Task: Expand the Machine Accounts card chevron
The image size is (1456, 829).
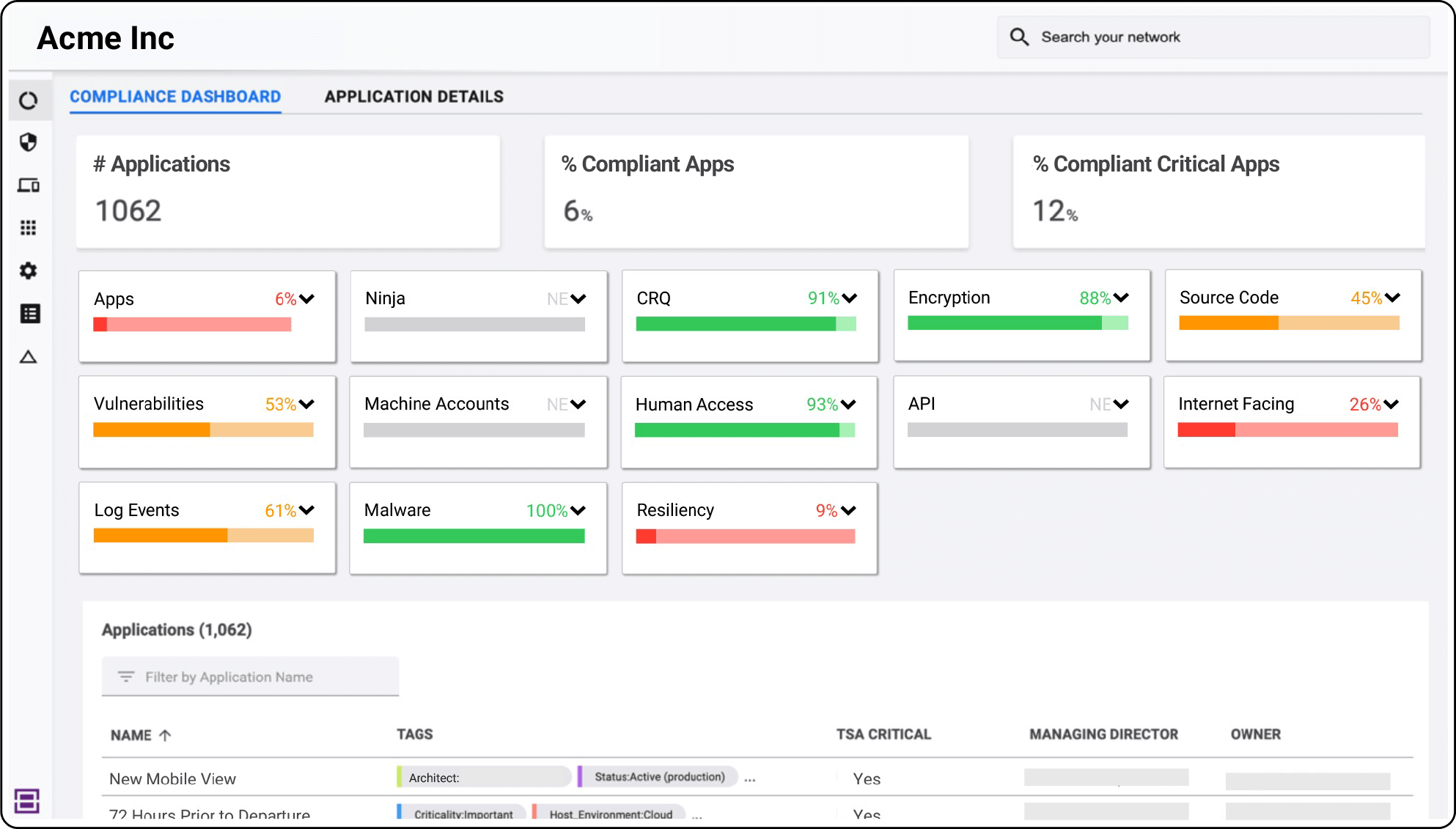Action: (x=578, y=404)
